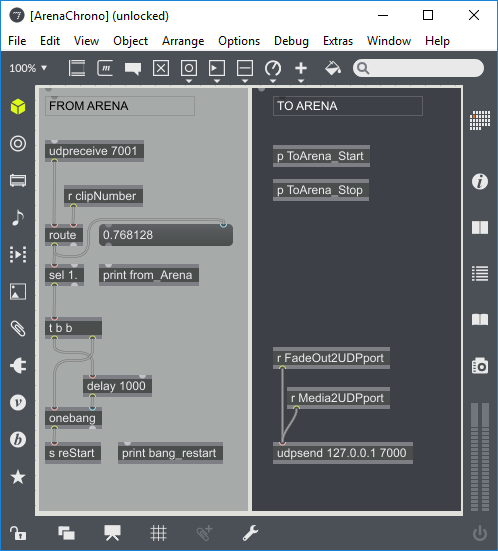Open the Plug-ins browser icon
The image size is (498, 551).
18,365
